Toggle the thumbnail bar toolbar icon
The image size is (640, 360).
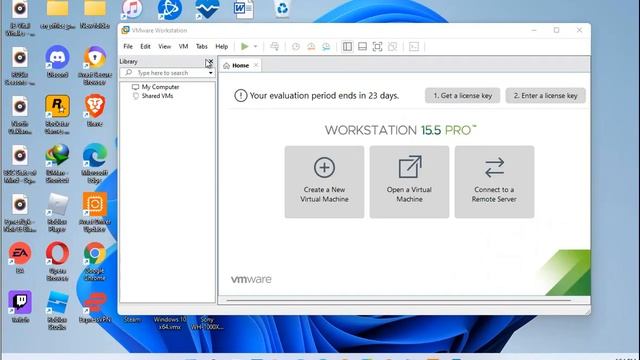tap(362, 47)
